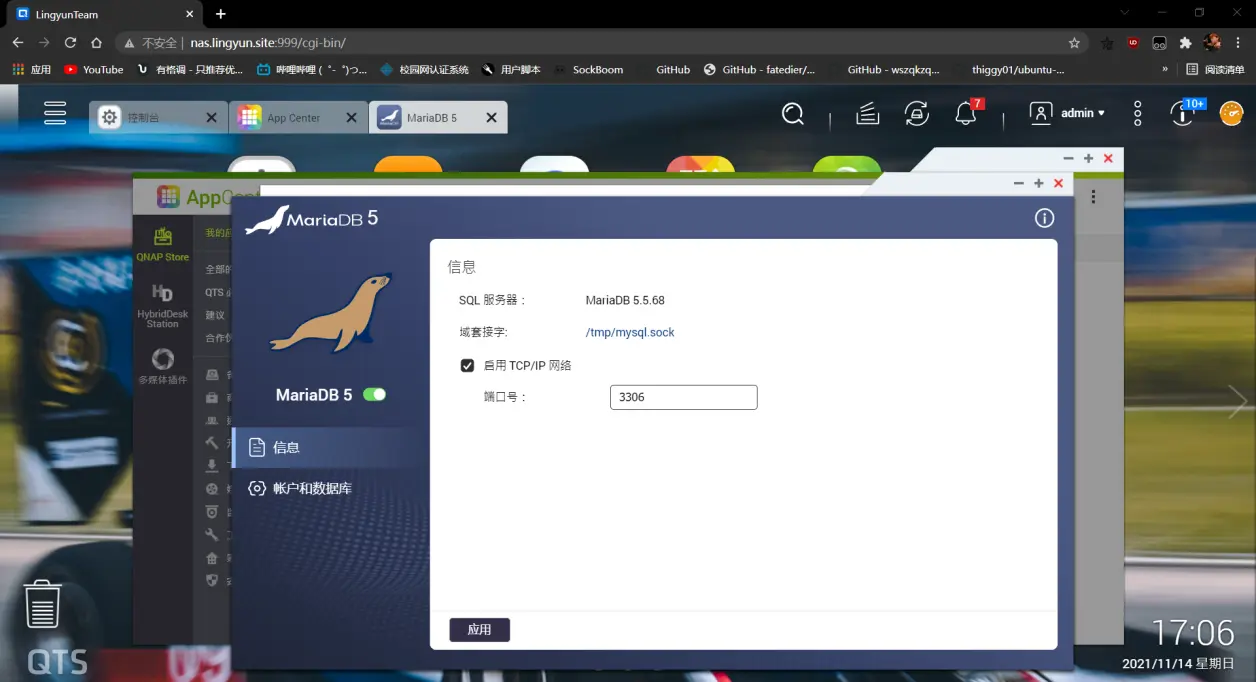The width and height of the screenshot is (1256, 682).
Task: Click the 应用 apply button
Action: [480, 630]
